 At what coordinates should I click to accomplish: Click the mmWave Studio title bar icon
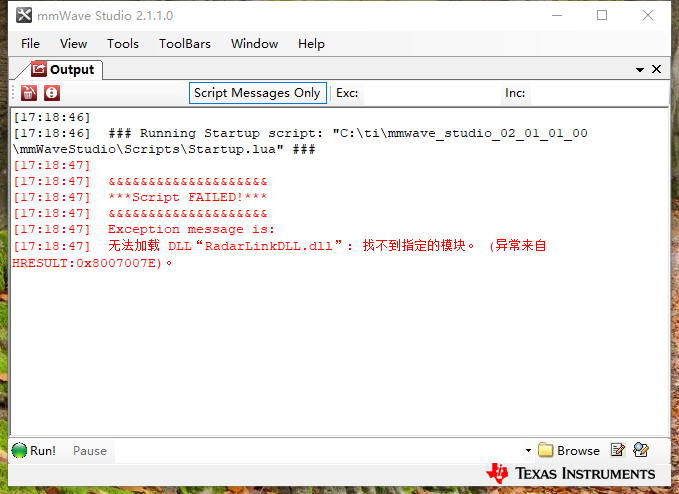pos(24,15)
